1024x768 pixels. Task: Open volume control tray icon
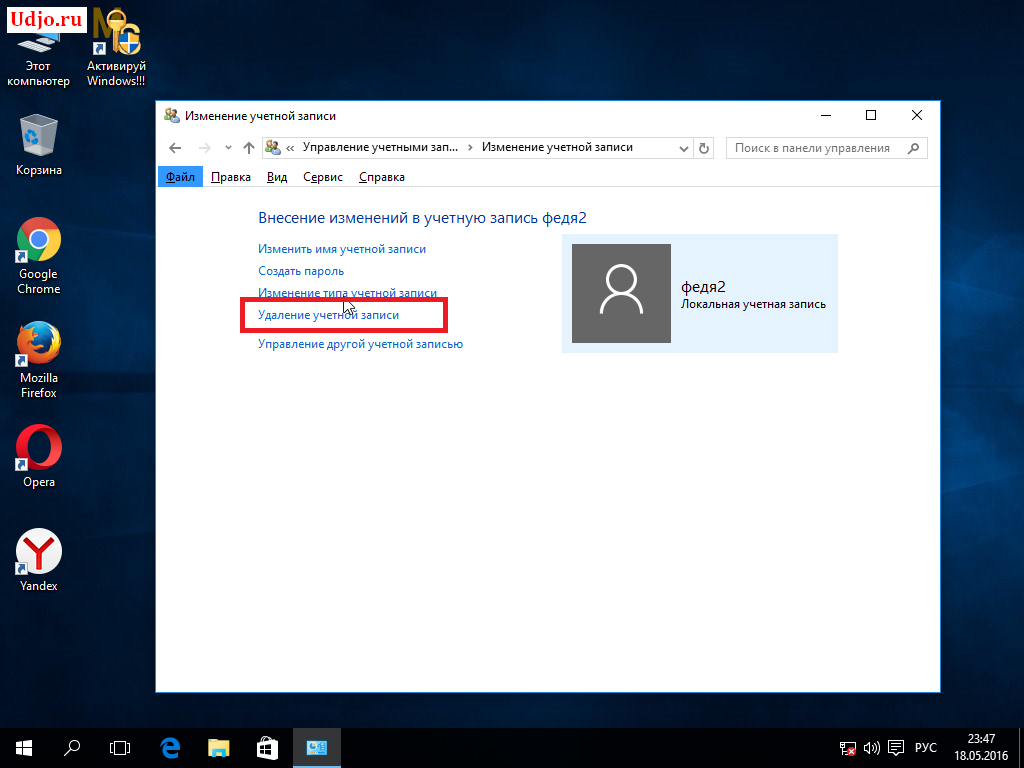coord(872,748)
